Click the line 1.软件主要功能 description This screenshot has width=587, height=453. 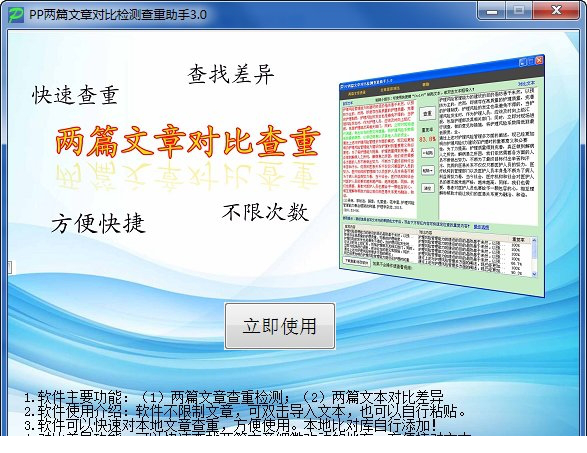(234, 397)
